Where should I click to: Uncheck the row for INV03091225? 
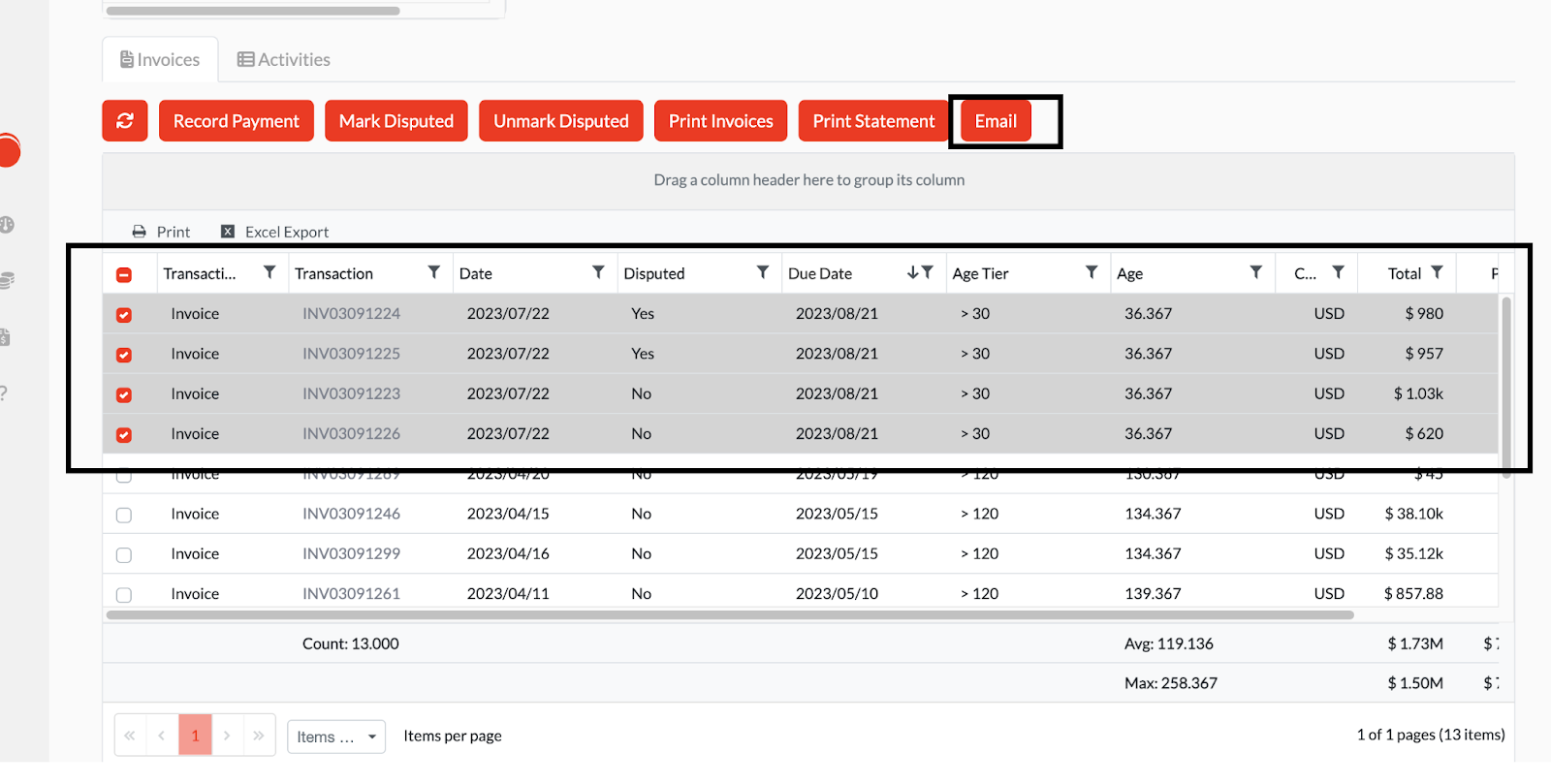coord(124,355)
